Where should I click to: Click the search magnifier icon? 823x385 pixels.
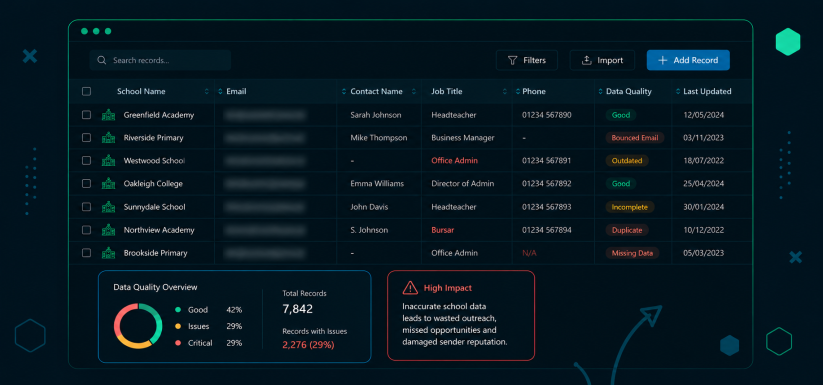102,60
